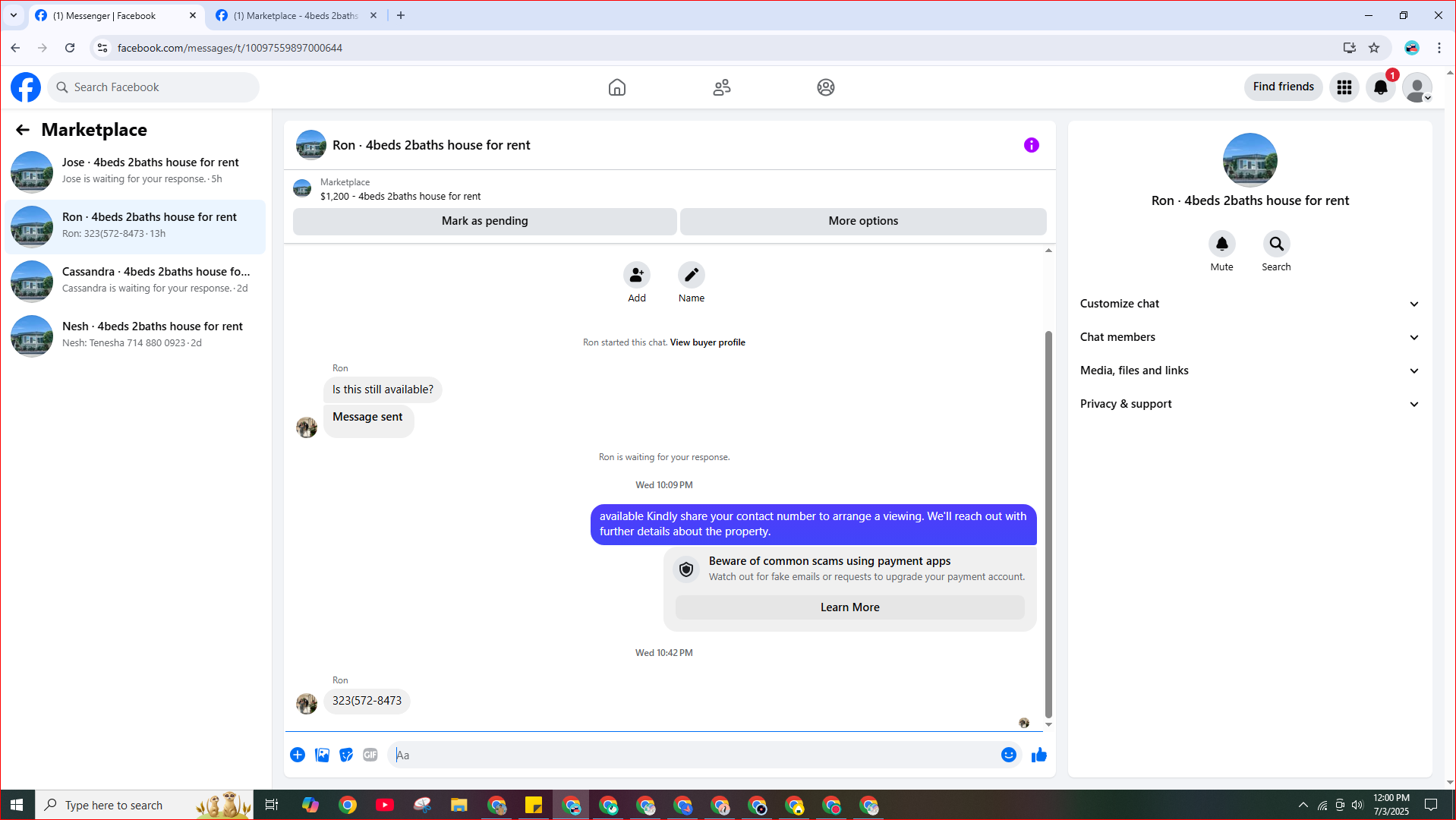Screen dimensions: 1456x820
Task: Open more actions plus icon in composer
Action: (298, 755)
